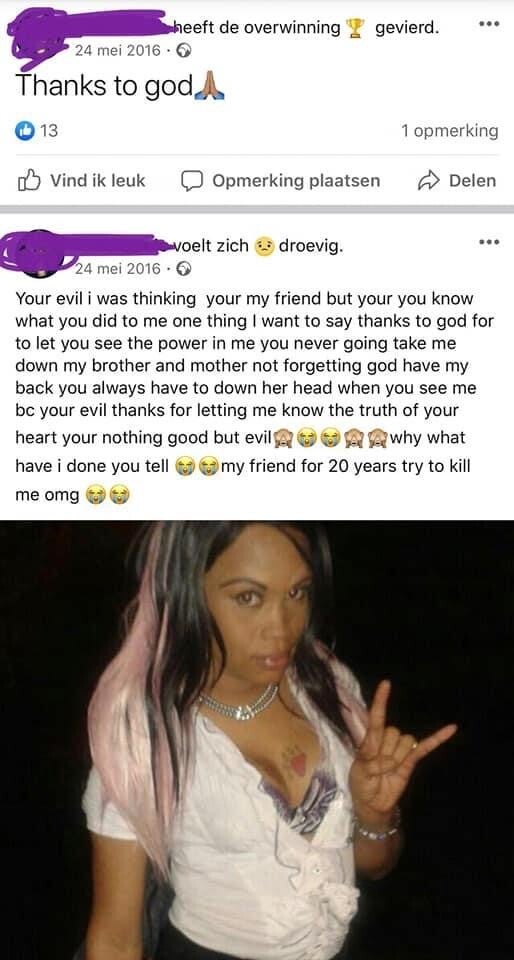The width and height of the screenshot is (514, 960).
Task: Share the post with the Delen button
Action: (x=456, y=181)
